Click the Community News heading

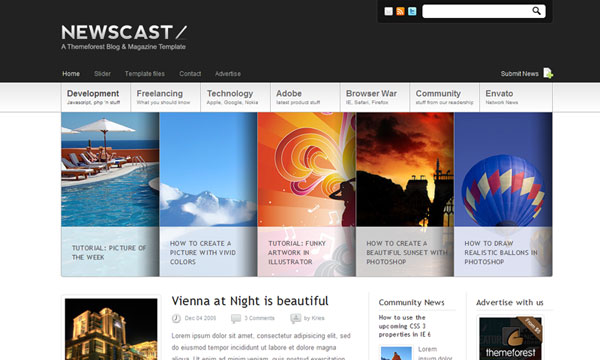411,303
